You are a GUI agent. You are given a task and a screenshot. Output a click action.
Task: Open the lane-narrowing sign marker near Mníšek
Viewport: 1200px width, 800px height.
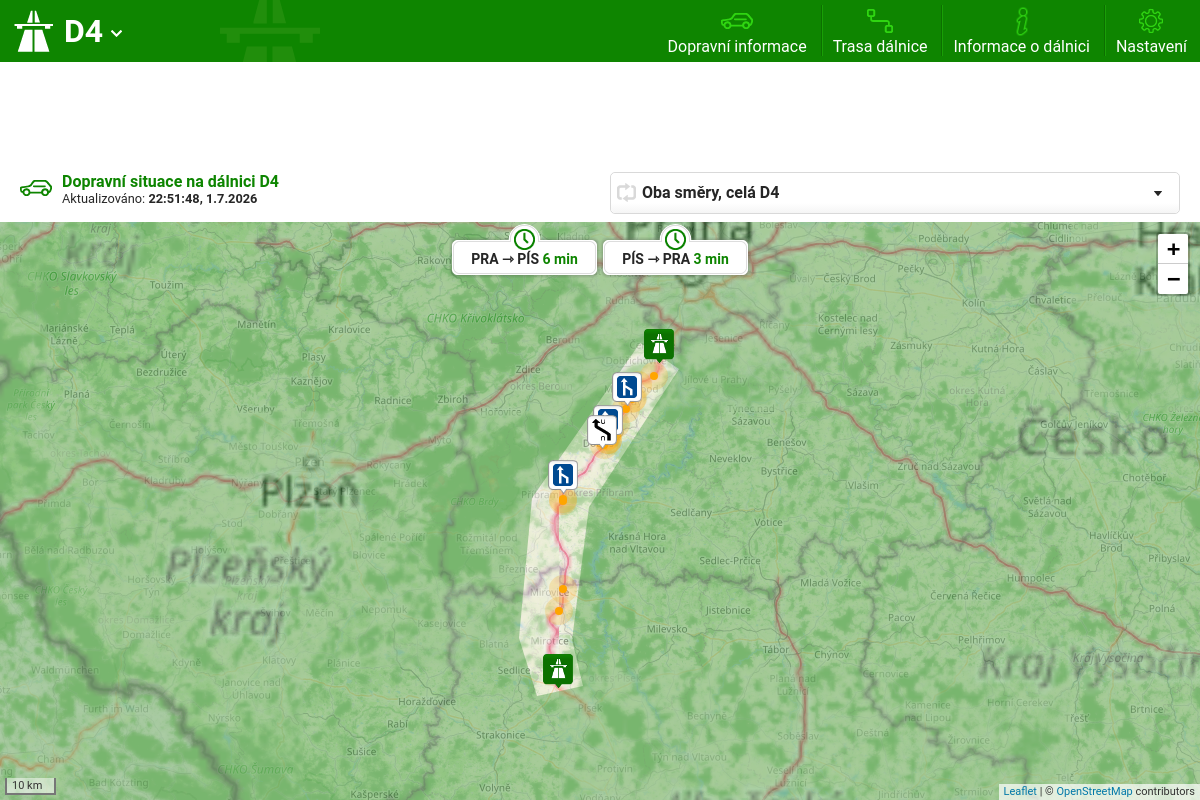[627, 387]
